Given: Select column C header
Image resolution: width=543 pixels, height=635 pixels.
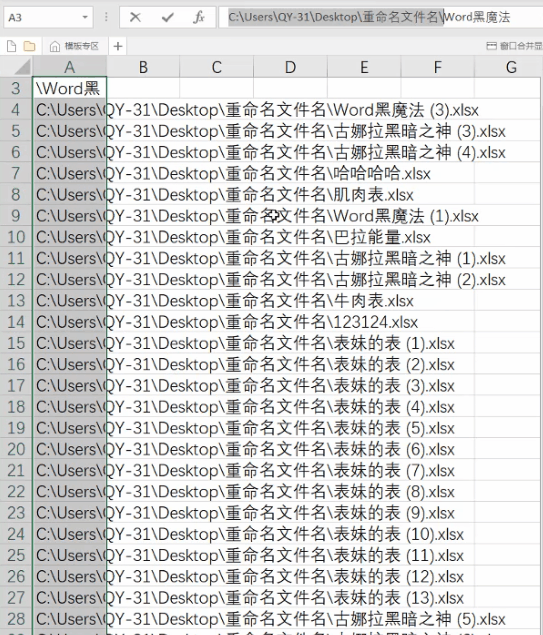Looking at the screenshot, I should coord(217,67).
